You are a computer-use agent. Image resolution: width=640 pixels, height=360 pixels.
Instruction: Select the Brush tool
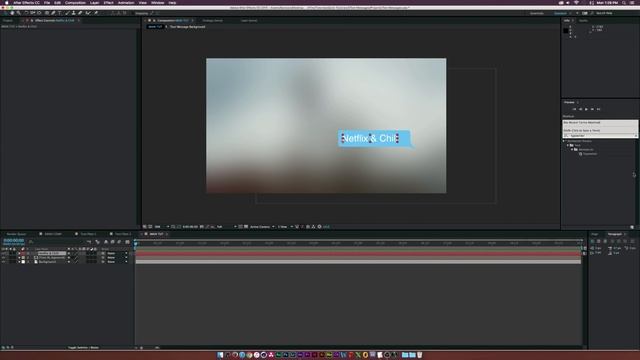tap(67, 13)
